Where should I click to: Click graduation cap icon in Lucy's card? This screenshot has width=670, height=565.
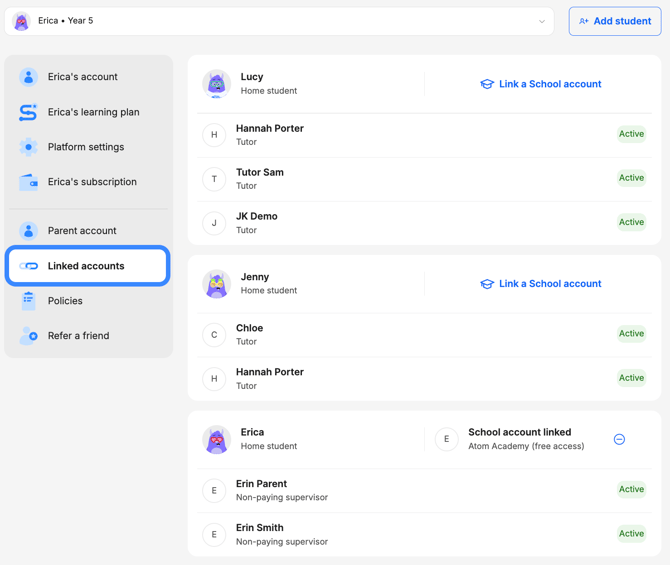tap(487, 84)
